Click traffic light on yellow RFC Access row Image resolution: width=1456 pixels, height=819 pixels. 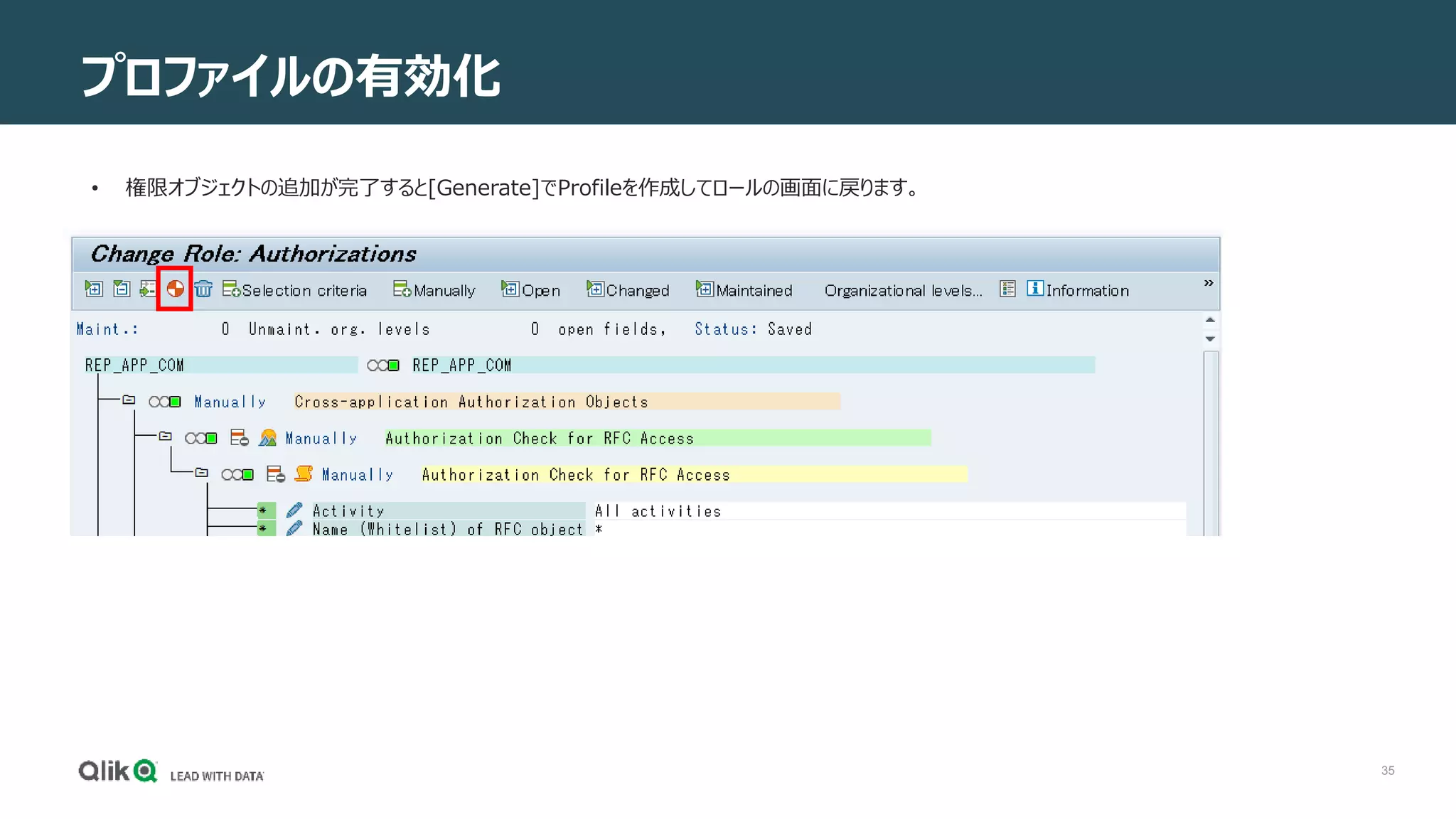pos(237,474)
